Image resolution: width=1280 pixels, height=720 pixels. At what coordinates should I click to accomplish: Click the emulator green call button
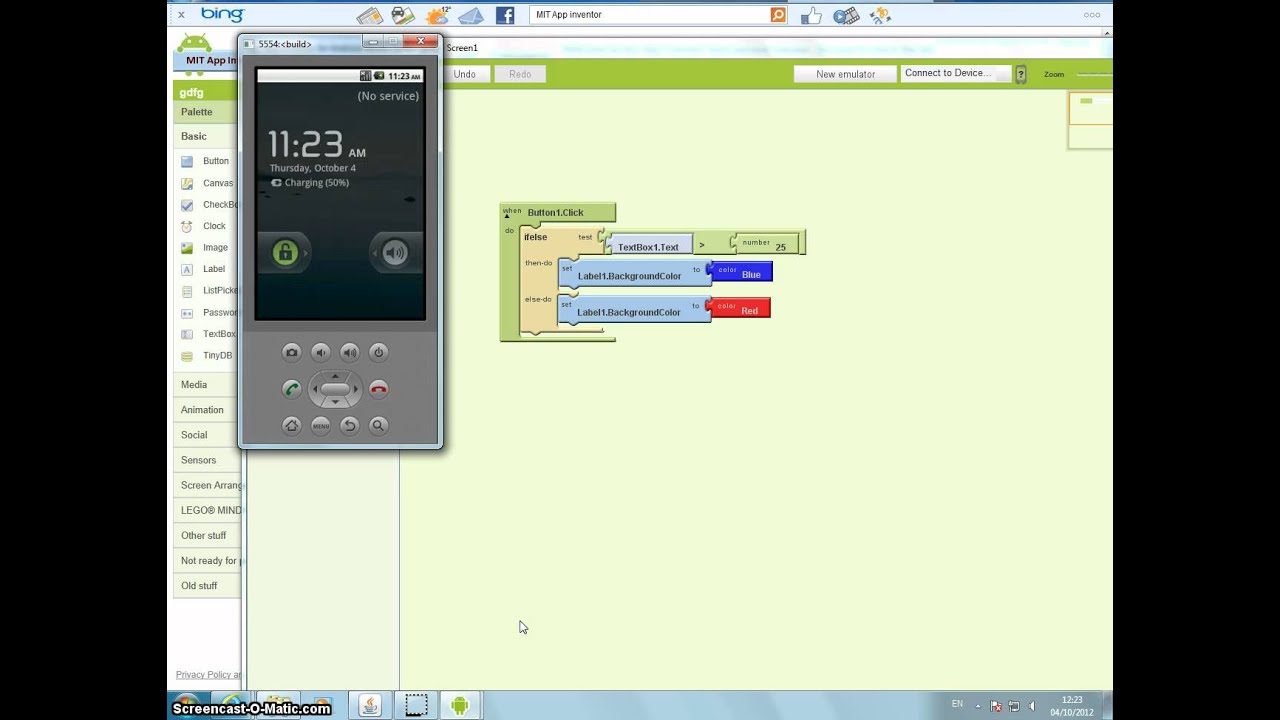292,389
